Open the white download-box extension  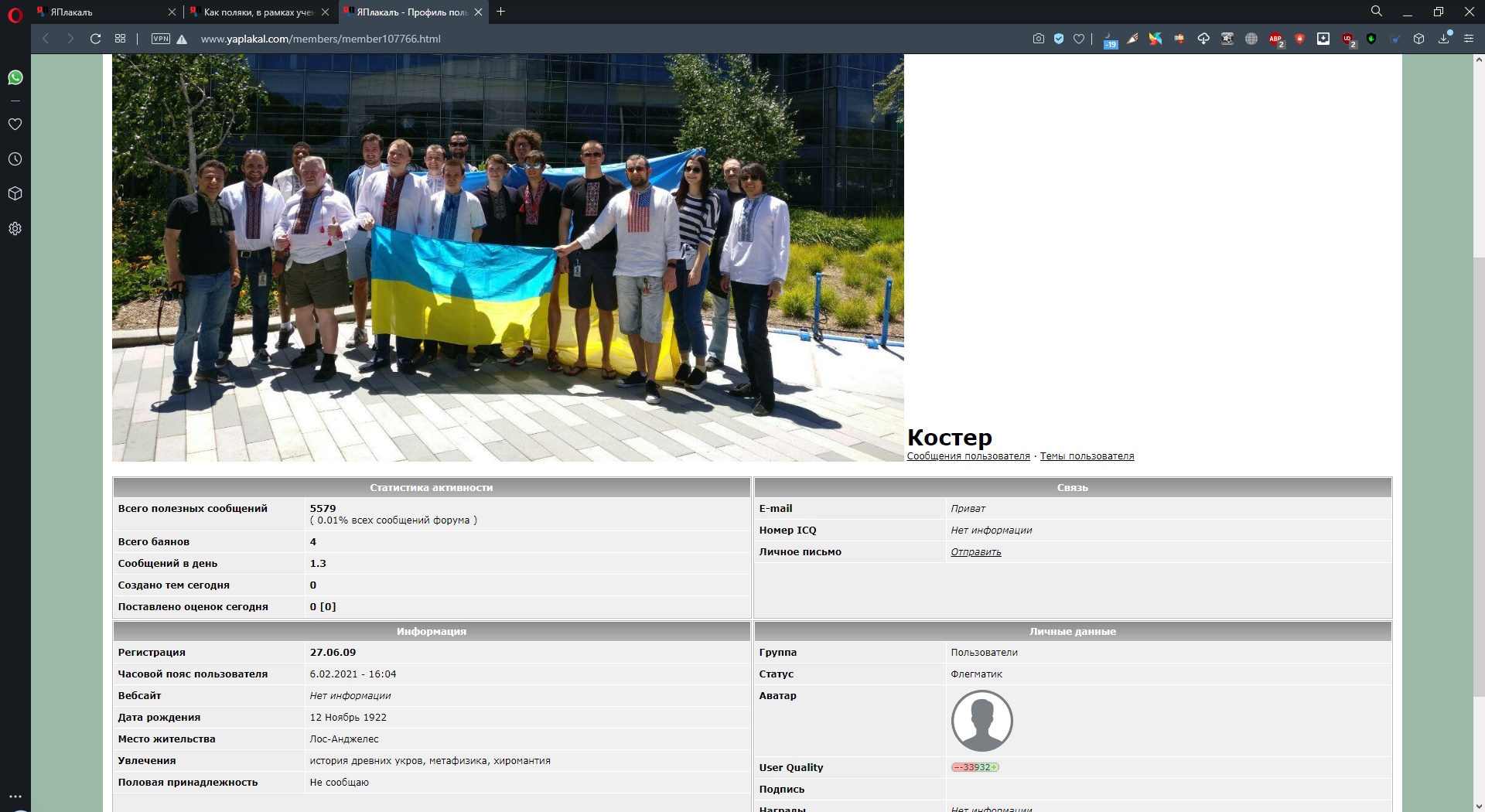[x=1323, y=39]
